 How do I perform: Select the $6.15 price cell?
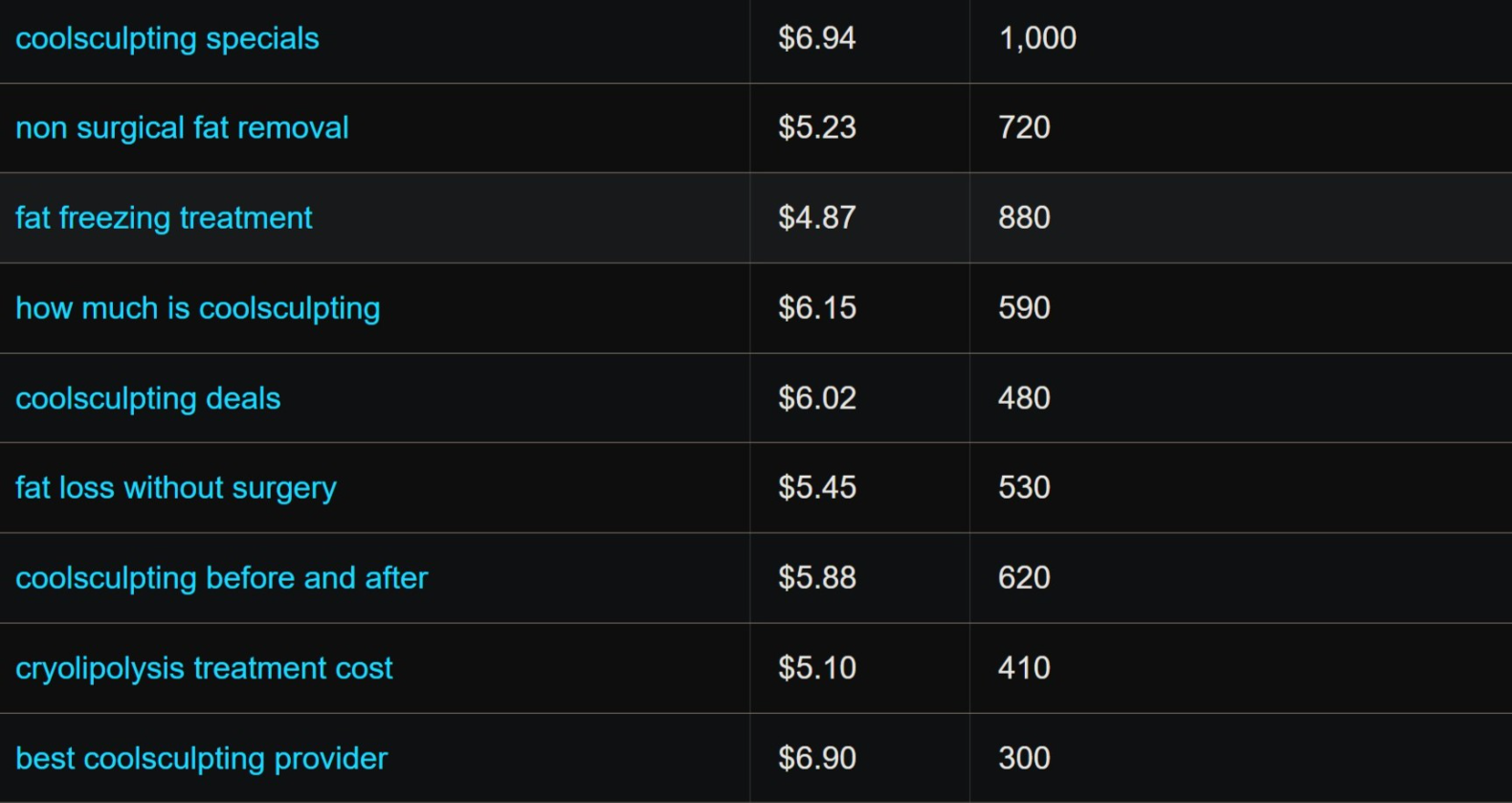click(x=816, y=308)
